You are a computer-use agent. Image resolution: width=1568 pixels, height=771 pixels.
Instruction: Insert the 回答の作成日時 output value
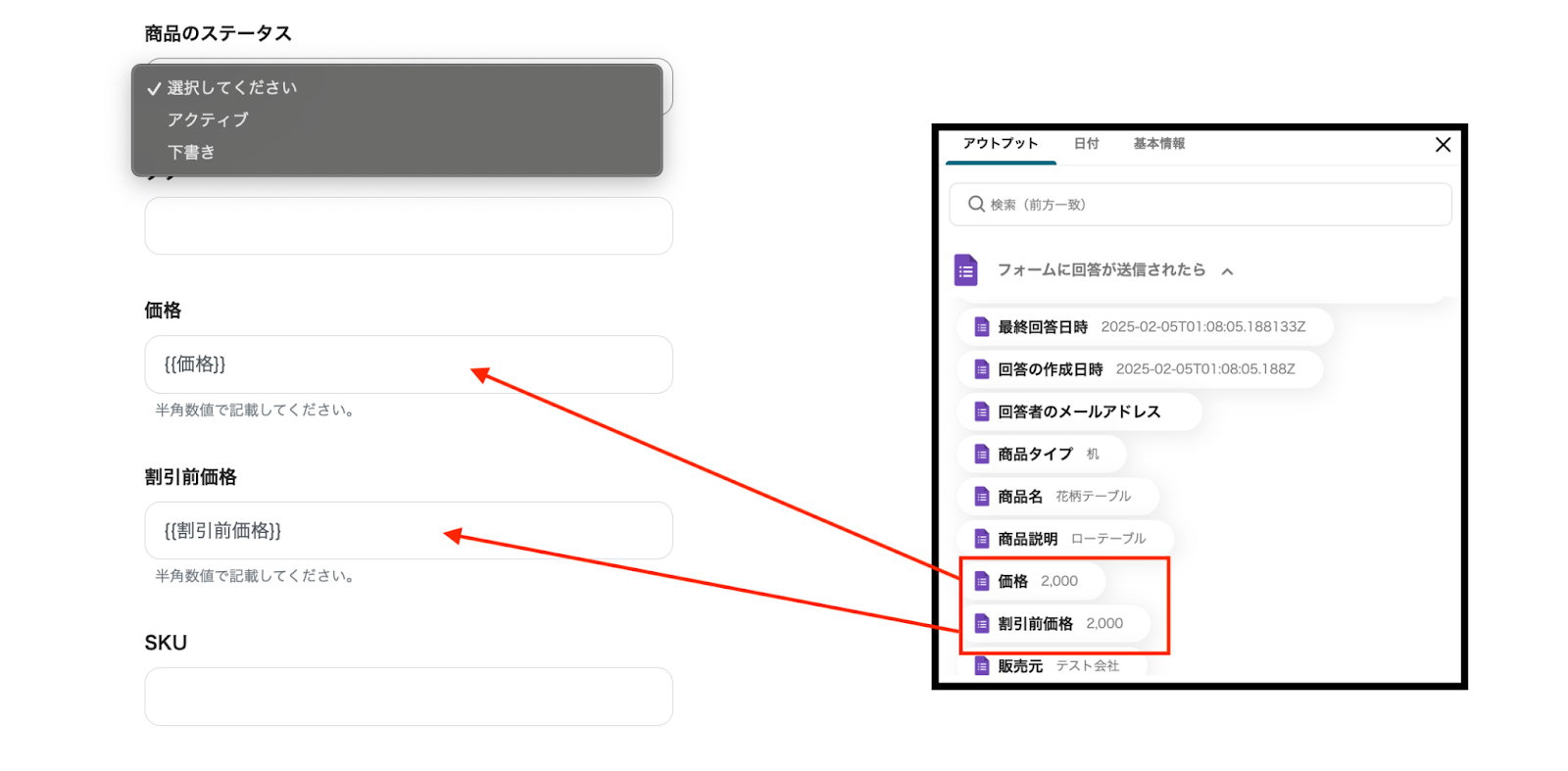1140,369
